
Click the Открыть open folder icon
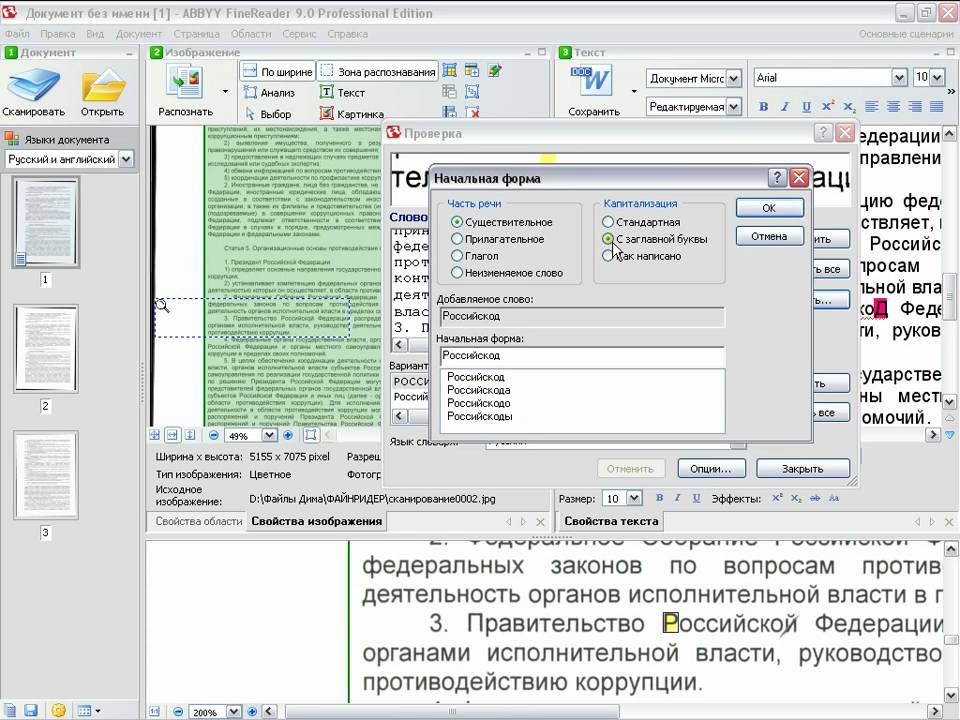pyautogui.click(x=102, y=87)
